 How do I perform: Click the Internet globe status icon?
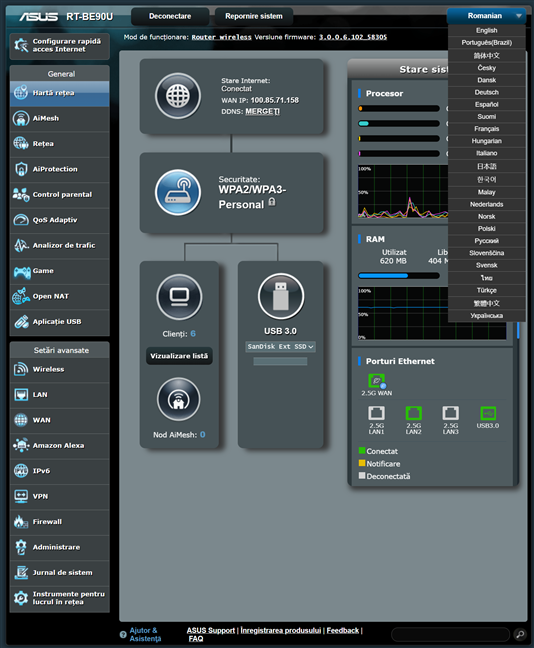click(178, 96)
